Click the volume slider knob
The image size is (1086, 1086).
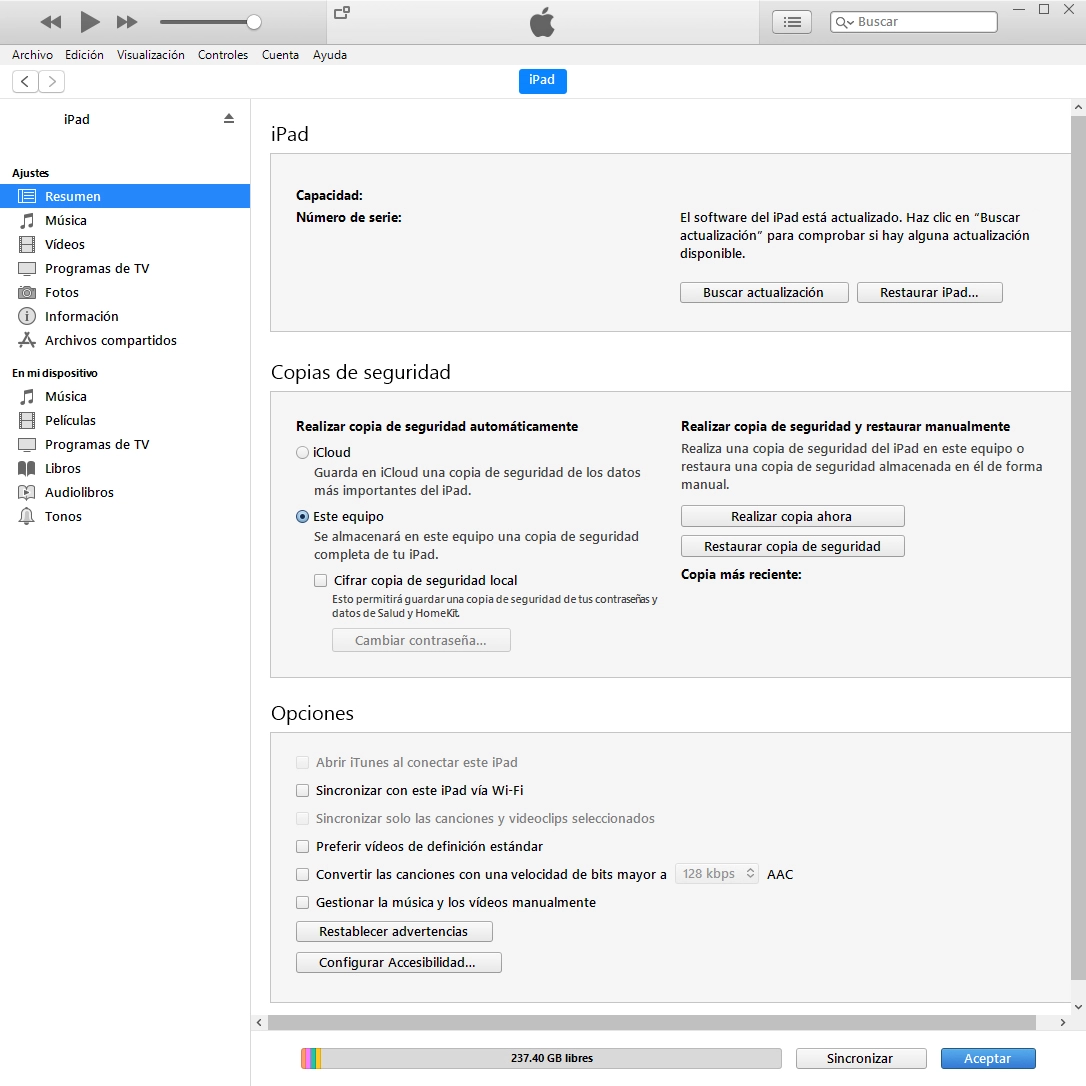click(254, 22)
